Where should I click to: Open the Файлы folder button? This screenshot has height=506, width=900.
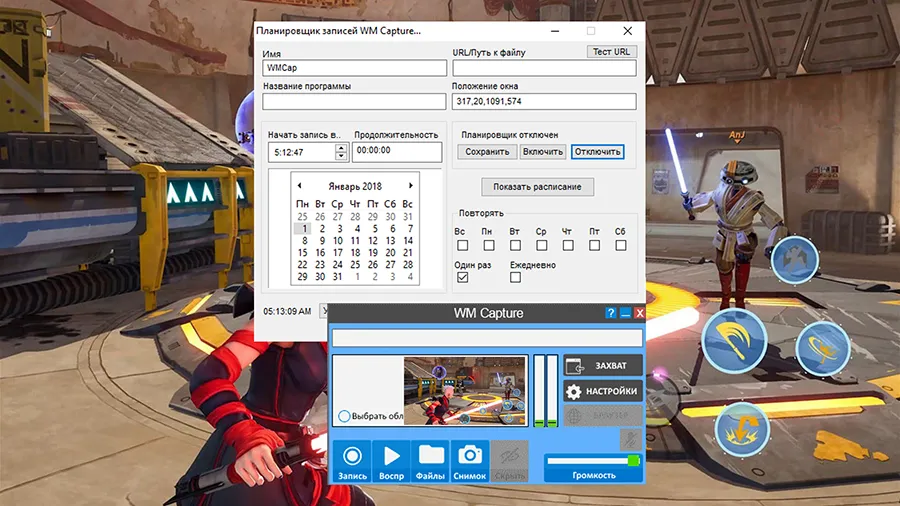coord(431,462)
